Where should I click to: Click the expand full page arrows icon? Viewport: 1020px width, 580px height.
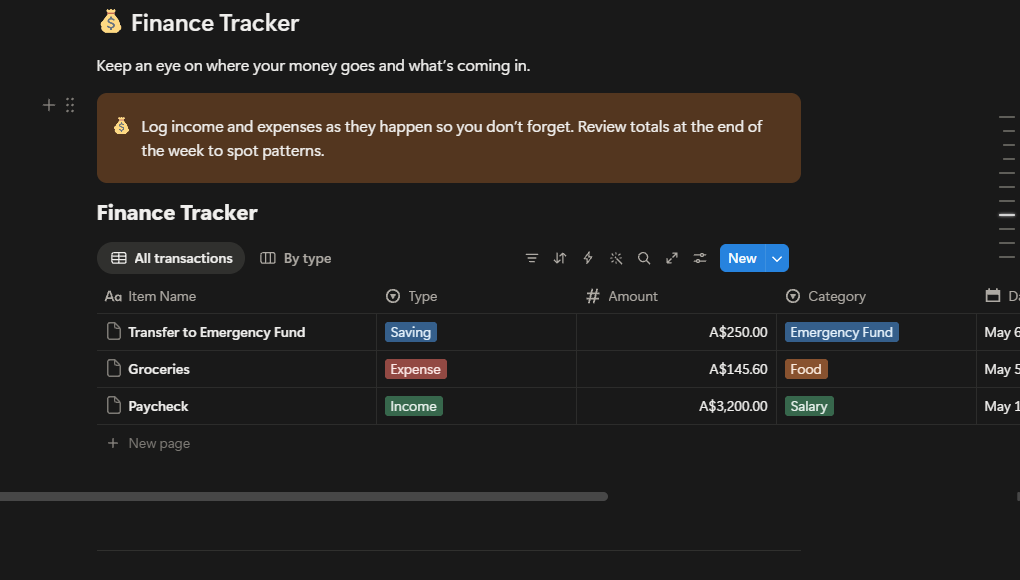pyautogui.click(x=672, y=258)
